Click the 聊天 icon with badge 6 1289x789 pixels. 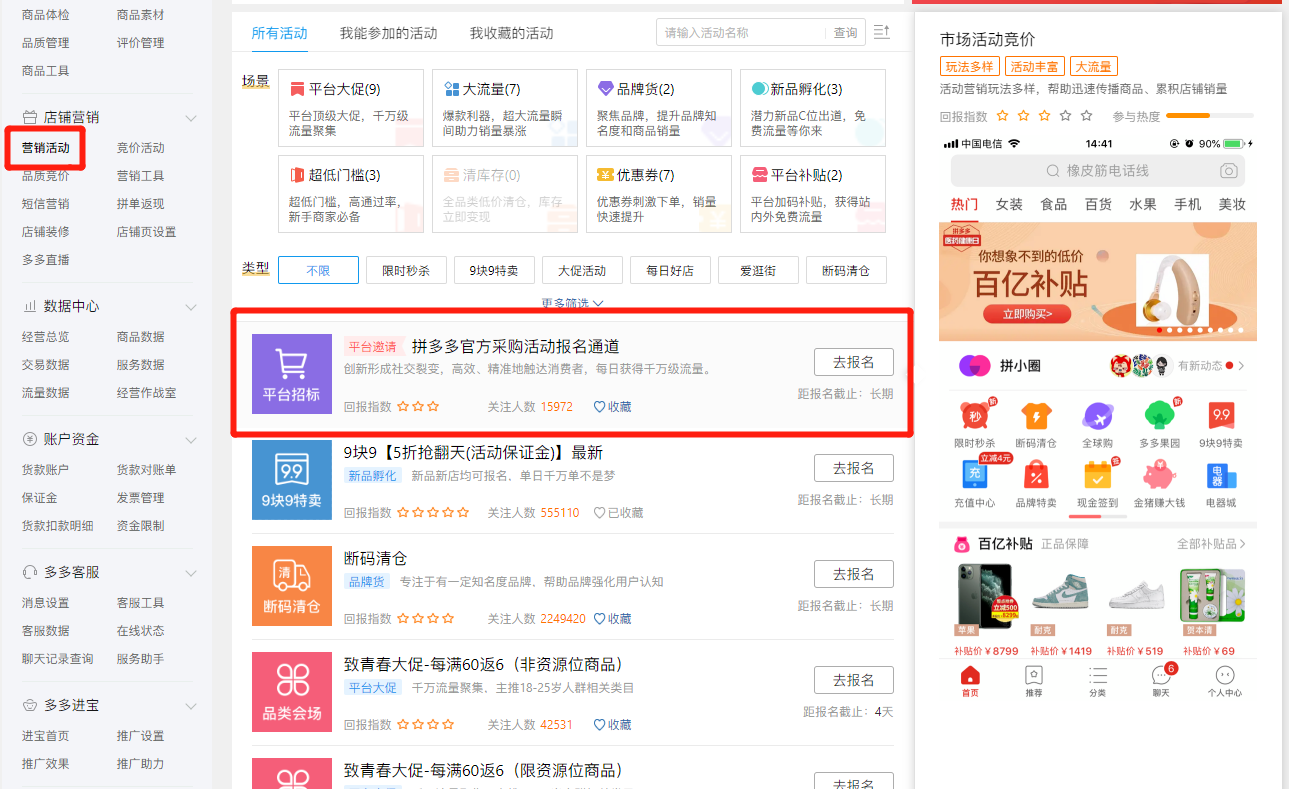(1161, 675)
